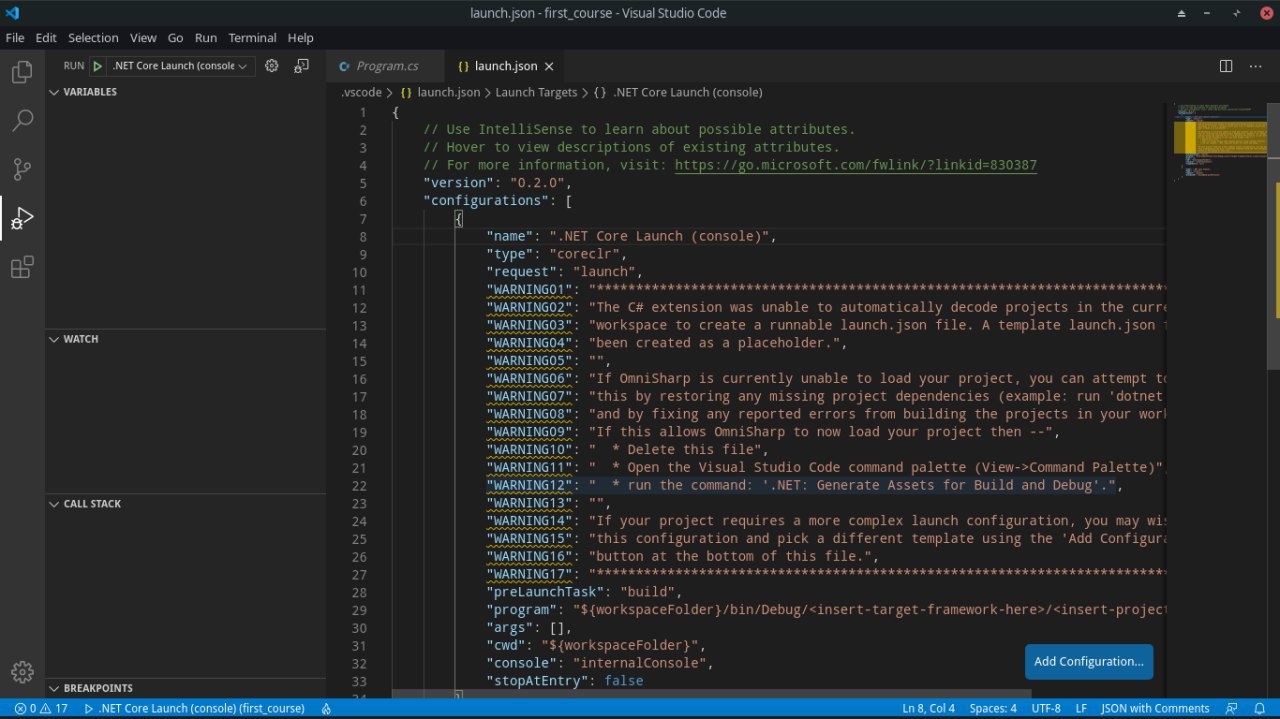
Task: Open the notifications bell in status bar
Action: [1260, 708]
